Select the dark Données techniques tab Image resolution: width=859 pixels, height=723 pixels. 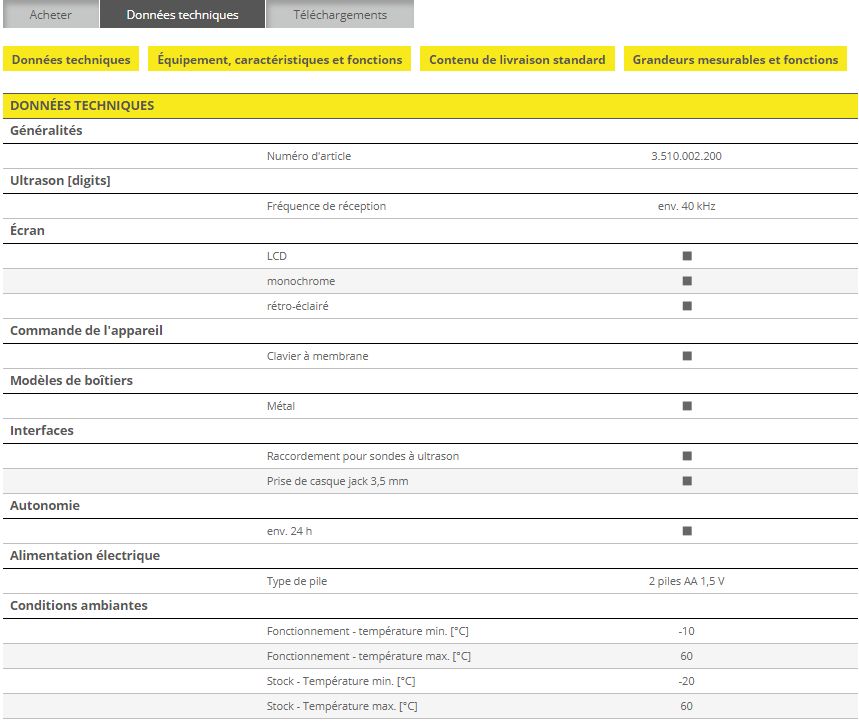pos(182,15)
